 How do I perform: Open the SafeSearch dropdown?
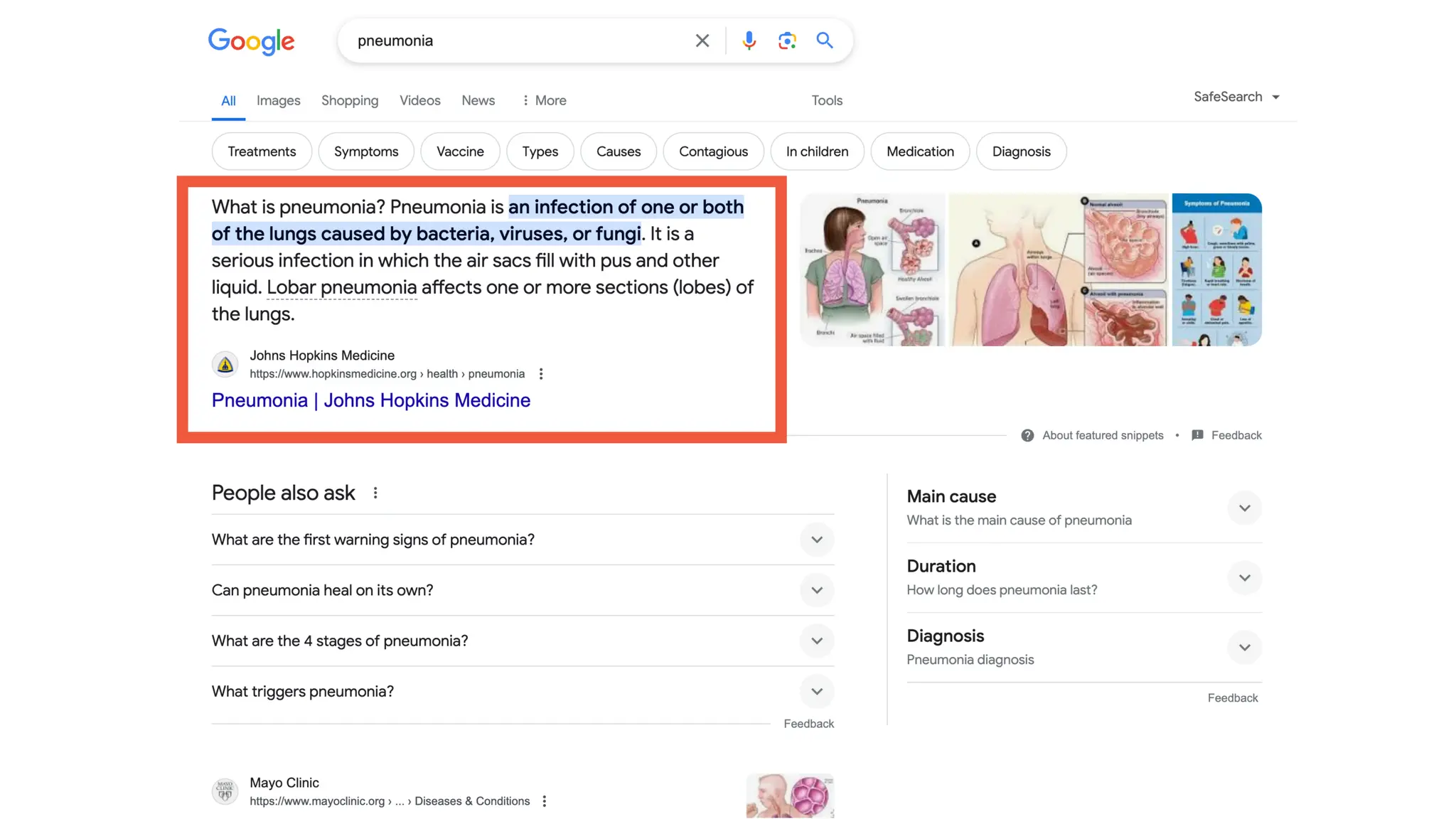coord(1236,97)
